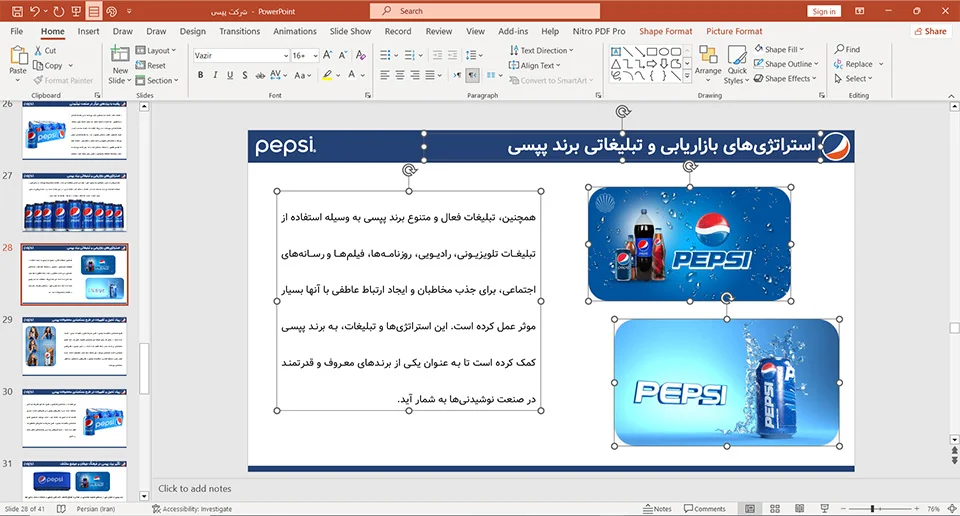
Task: Toggle the Notes pane in status bar
Action: [658, 509]
